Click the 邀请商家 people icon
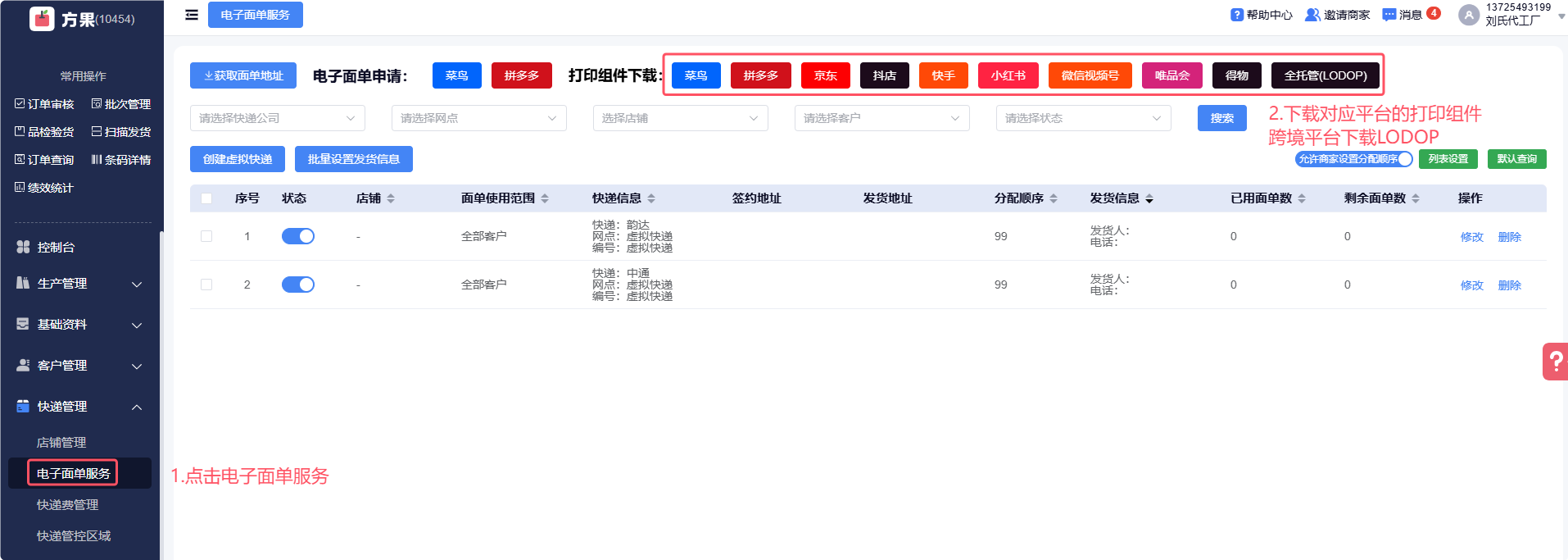1568x560 pixels. 1312,15
